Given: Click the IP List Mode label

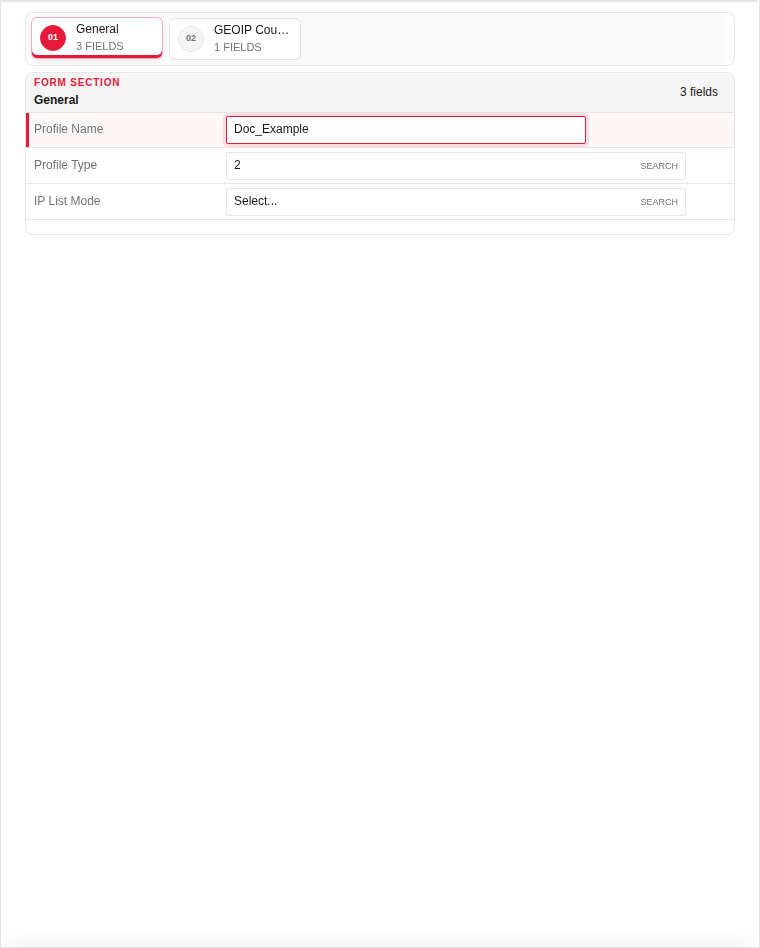Looking at the screenshot, I should click(67, 201).
